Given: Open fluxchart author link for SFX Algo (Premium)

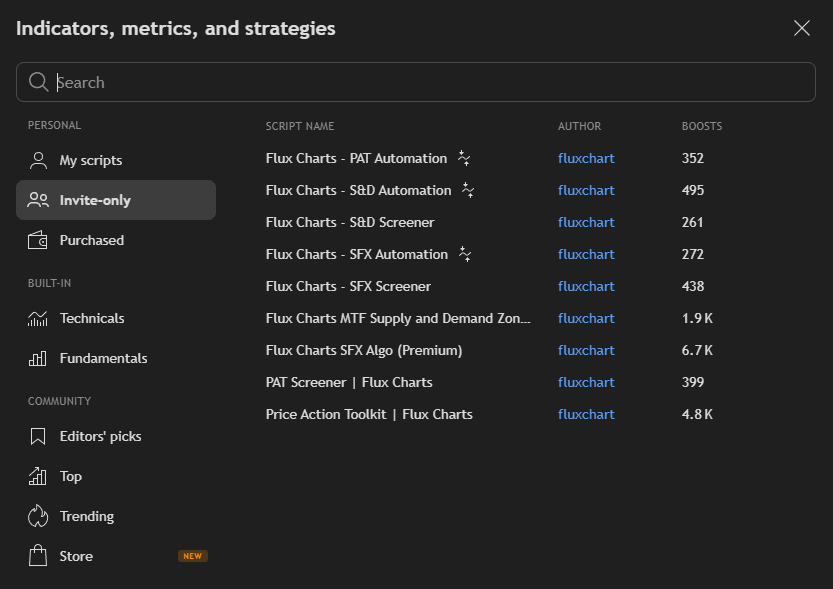Looking at the screenshot, I should point(586,351).
